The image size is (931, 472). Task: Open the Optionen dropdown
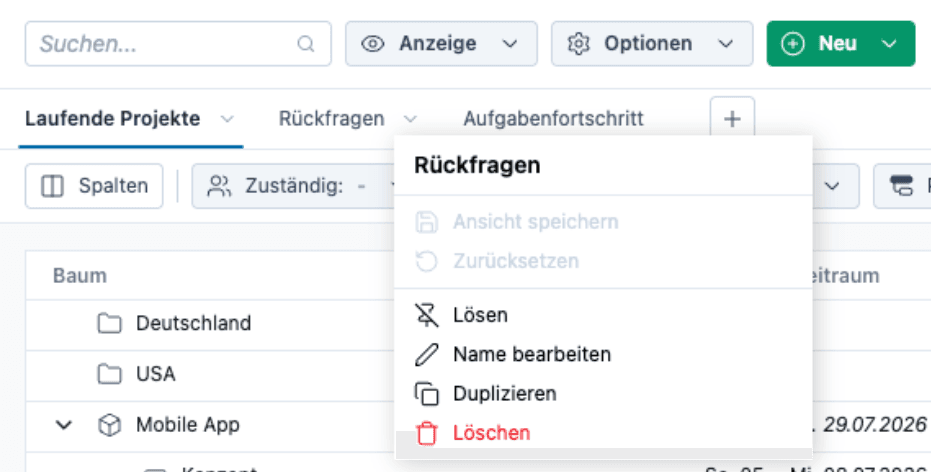tap(652, 44)
